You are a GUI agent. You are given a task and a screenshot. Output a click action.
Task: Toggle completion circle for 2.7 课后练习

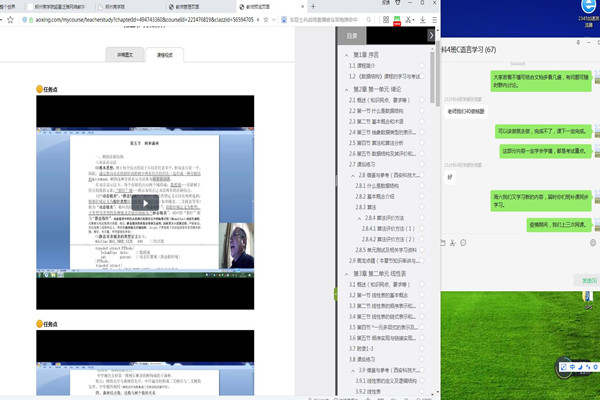(x=424, y=163)
